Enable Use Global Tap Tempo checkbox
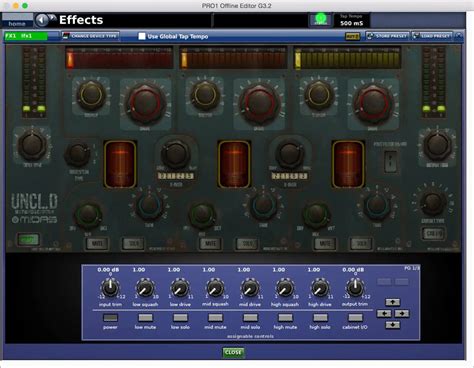Screen dimensions: 474x368 click(142, 36)
